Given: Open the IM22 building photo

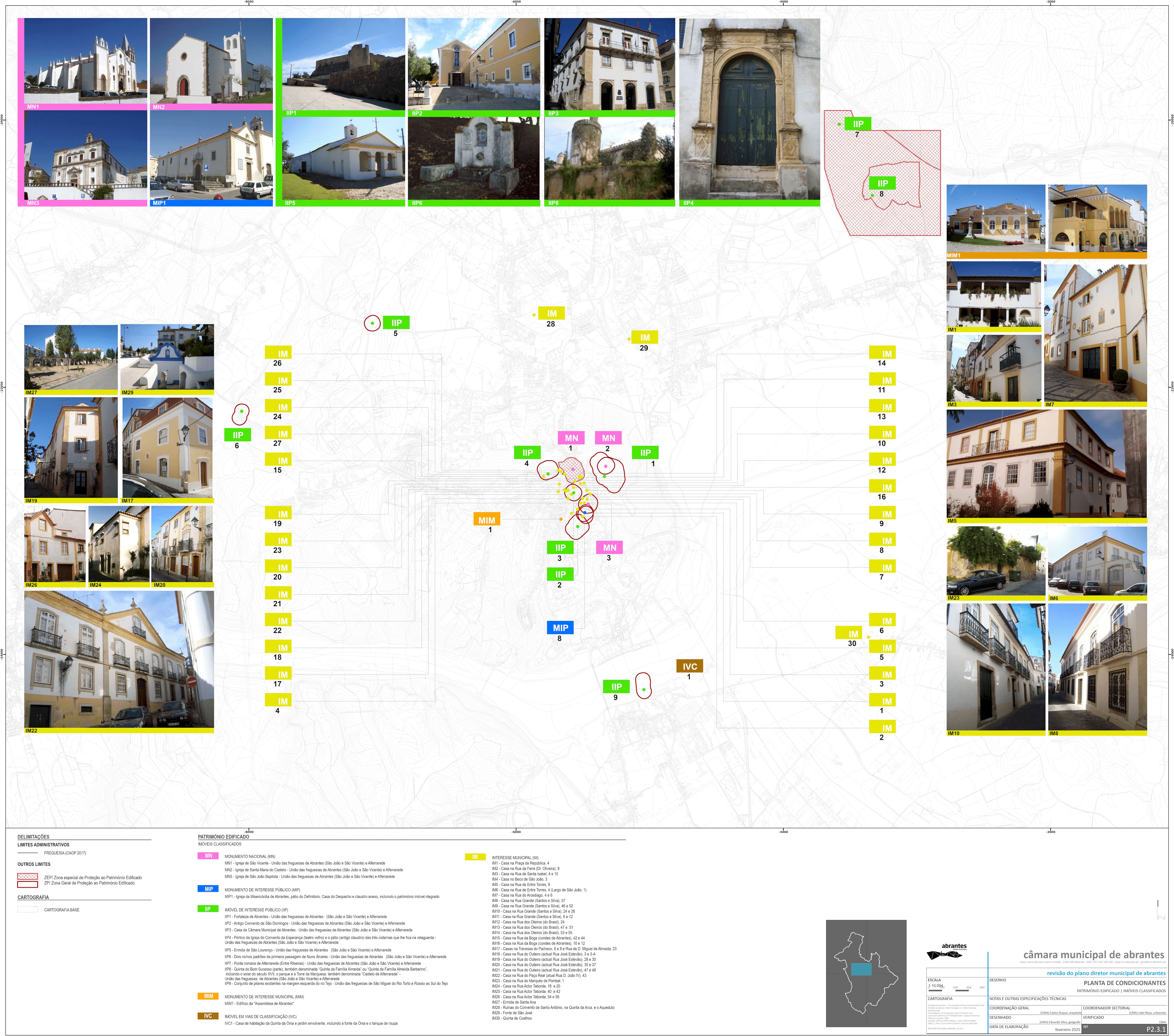Looking at the screenshot, I should tap(119, 662).
